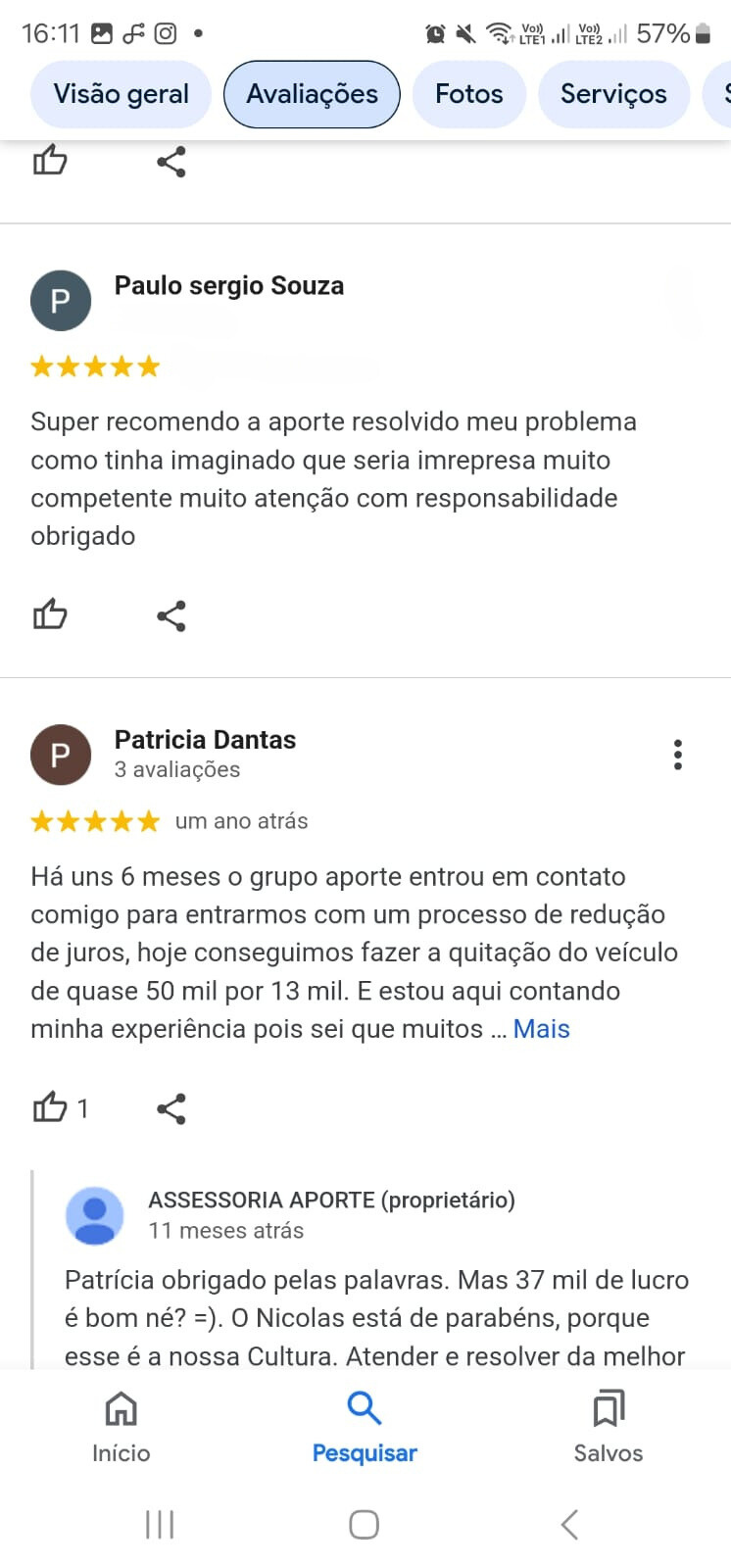Go to the Serviços tab
Image resolution: width=731 pixels, height=1568 pixels.
pyautogui.click(x=613, y=94)
